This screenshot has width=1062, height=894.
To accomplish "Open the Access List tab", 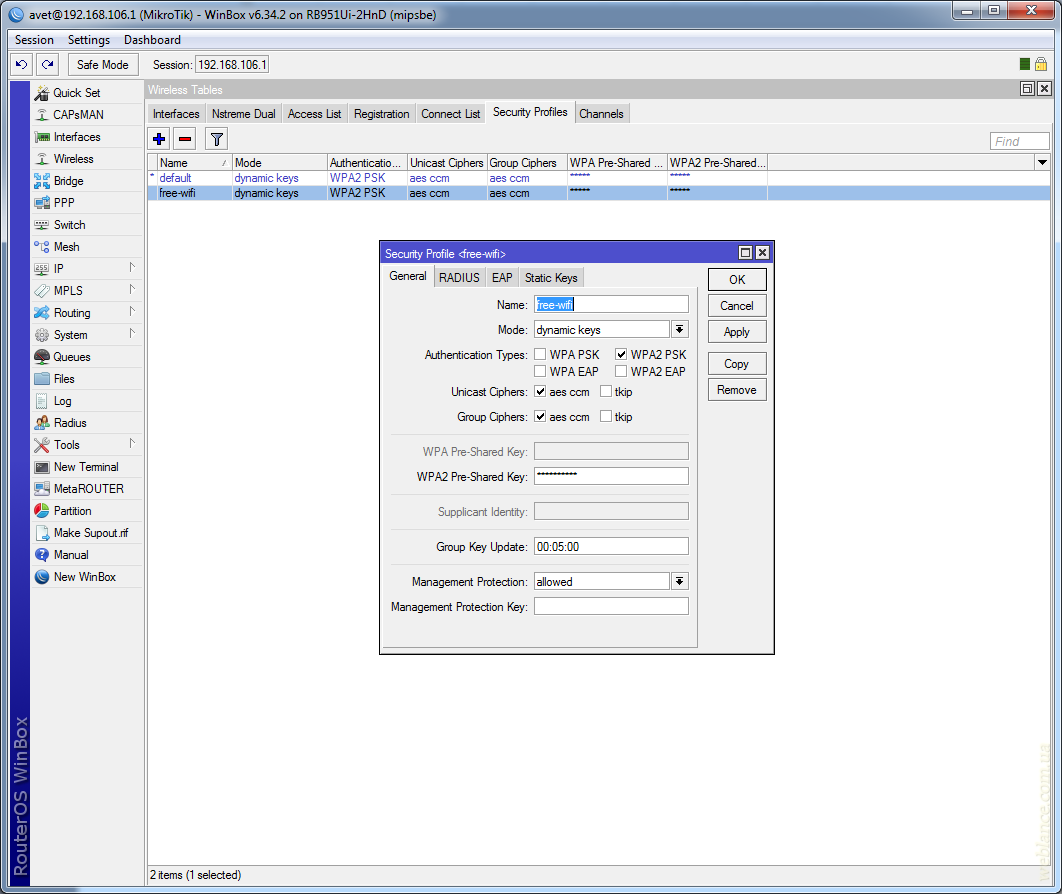I will 314,114.
